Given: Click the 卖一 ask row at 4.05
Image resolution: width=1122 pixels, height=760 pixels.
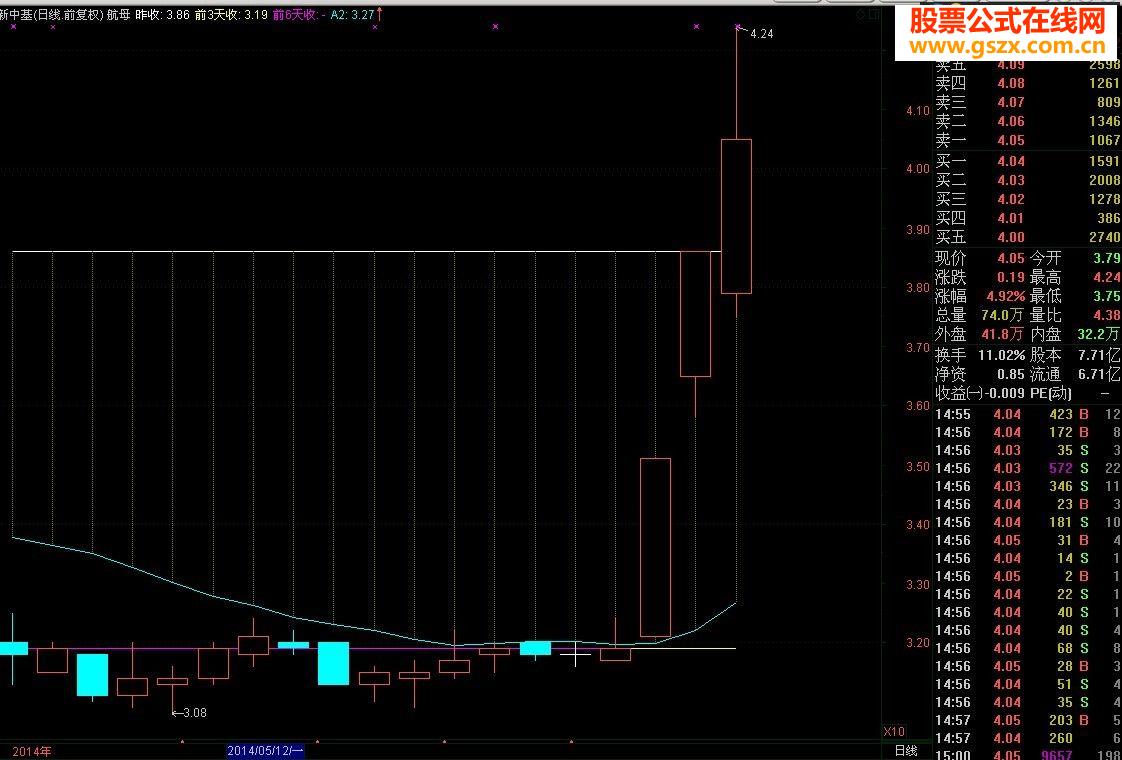Looking at the screenshot, I should pyautogui.click(x=1028, y=140).
